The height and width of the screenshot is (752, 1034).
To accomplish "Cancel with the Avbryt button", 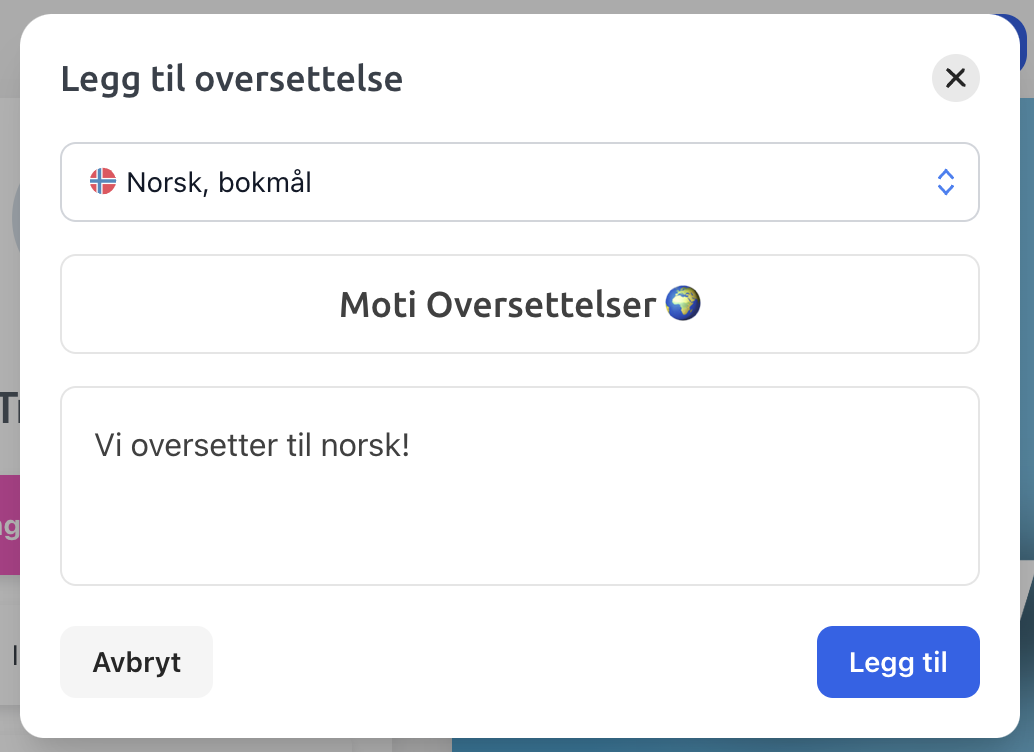I will 137,662.
